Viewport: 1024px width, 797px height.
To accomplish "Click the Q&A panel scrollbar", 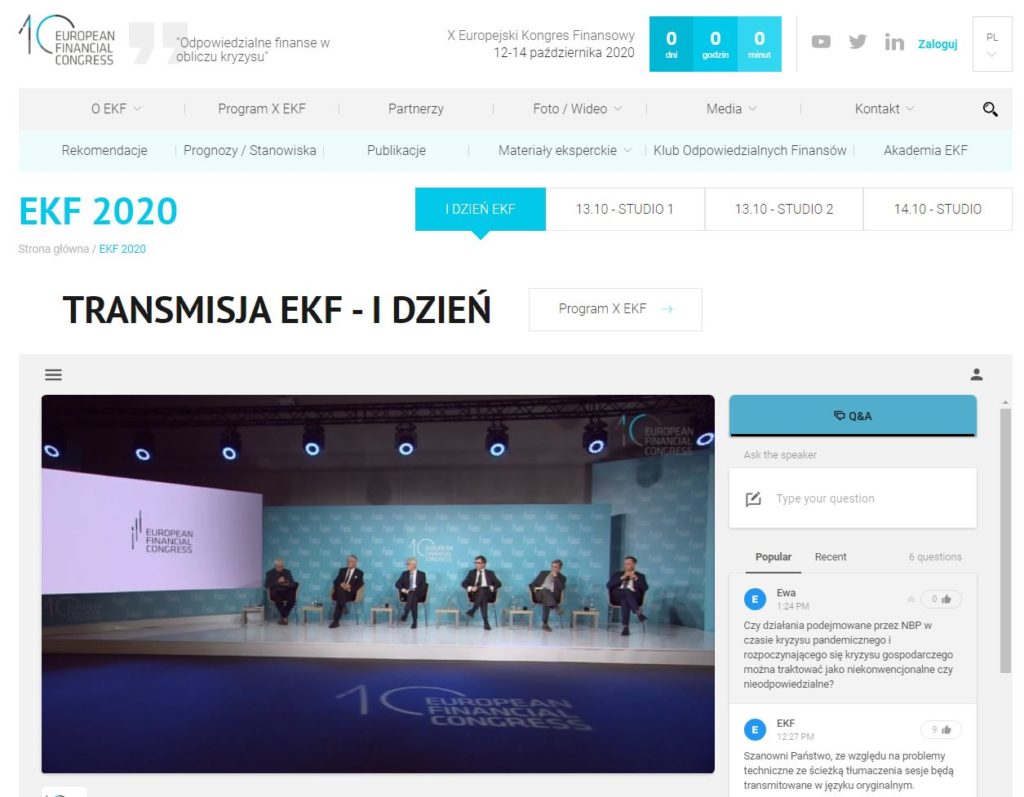I will (1005, 541).
